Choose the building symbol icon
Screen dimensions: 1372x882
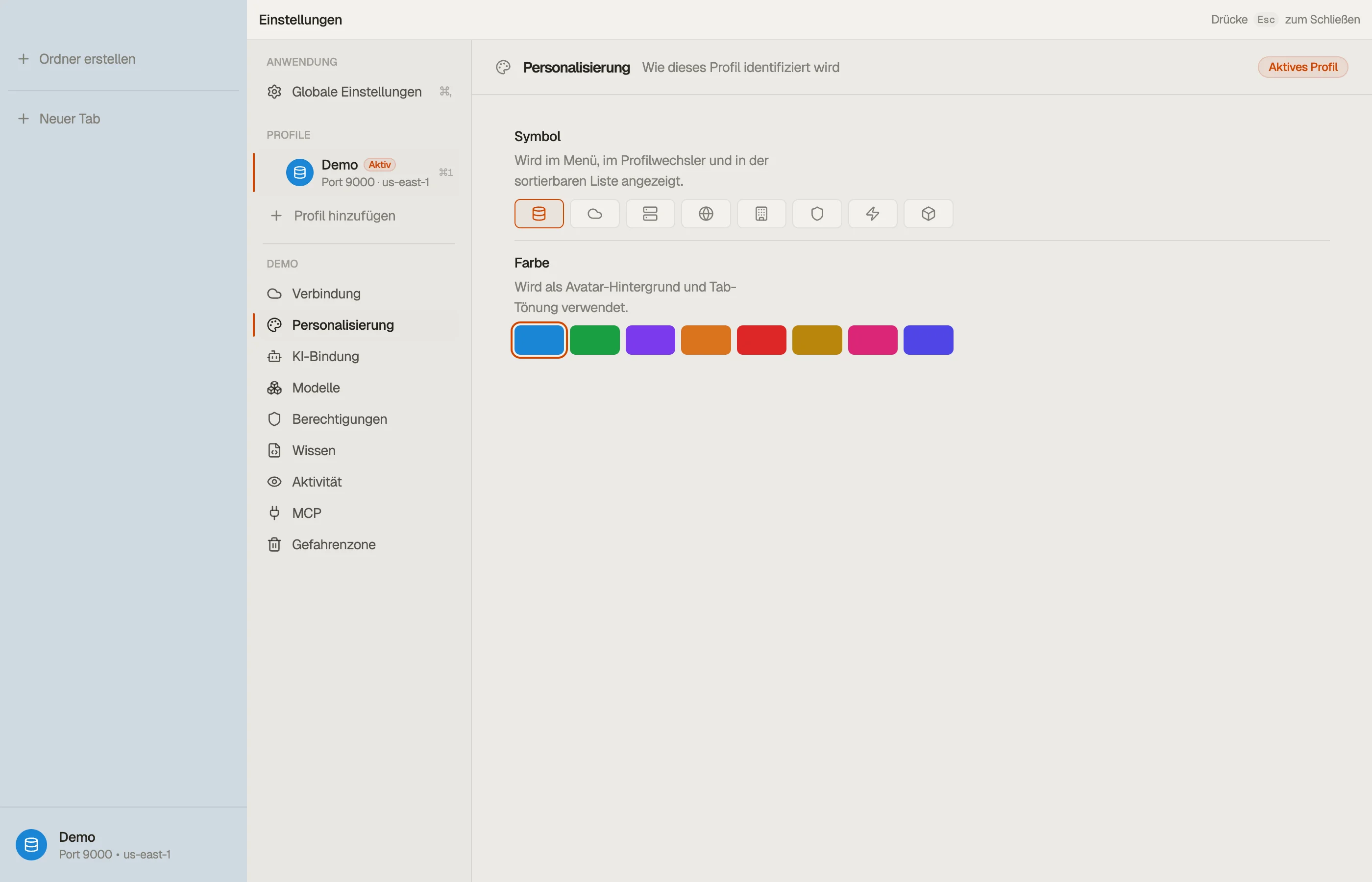761,214
